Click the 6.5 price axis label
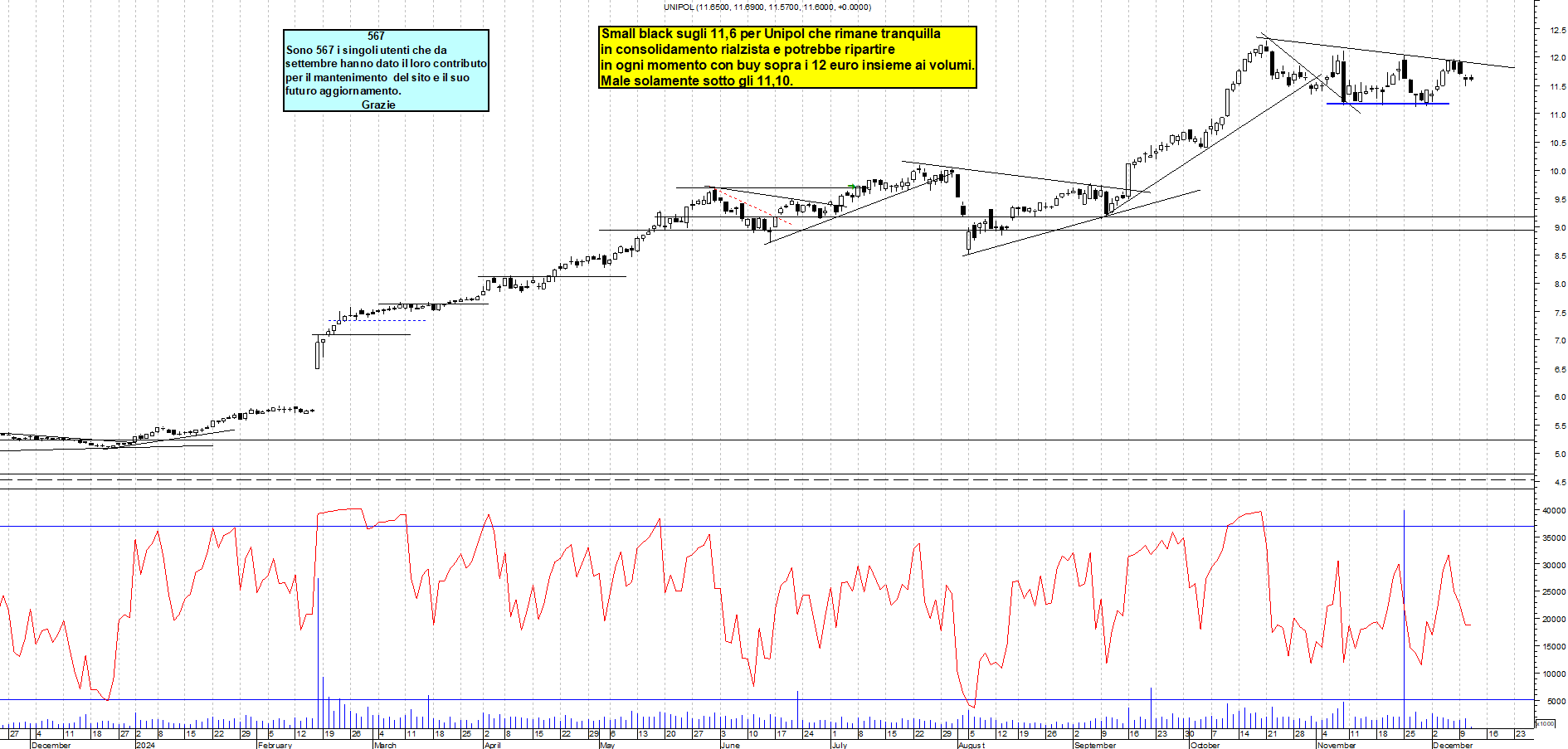 pyautogui.click(x=1559, y=369)
